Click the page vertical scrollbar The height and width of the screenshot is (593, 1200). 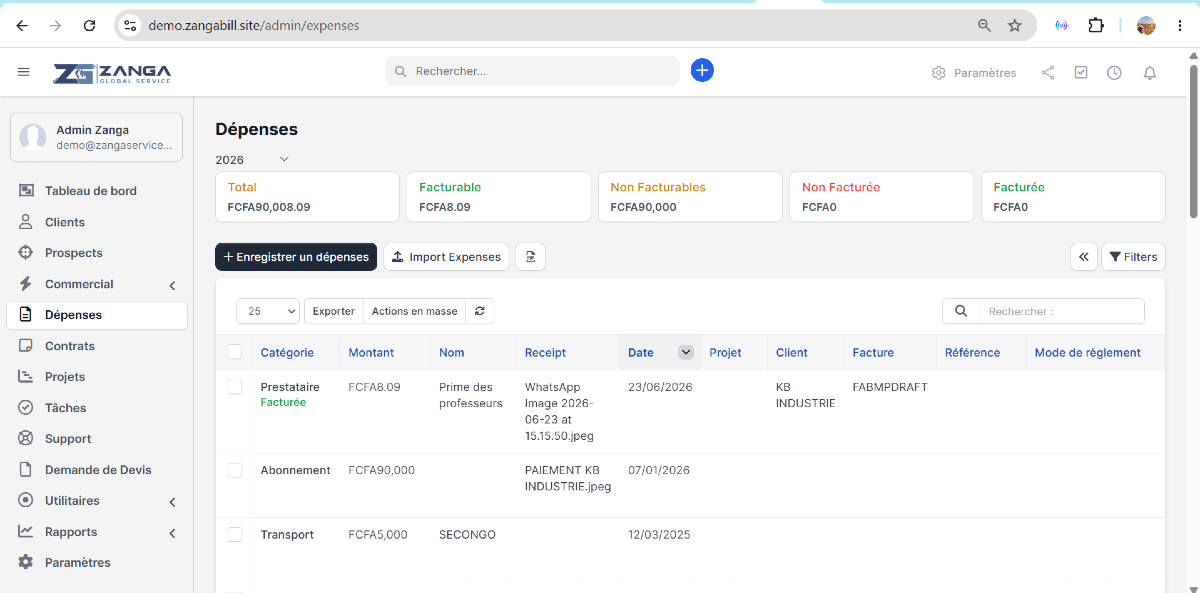(x=1193, y=140)
